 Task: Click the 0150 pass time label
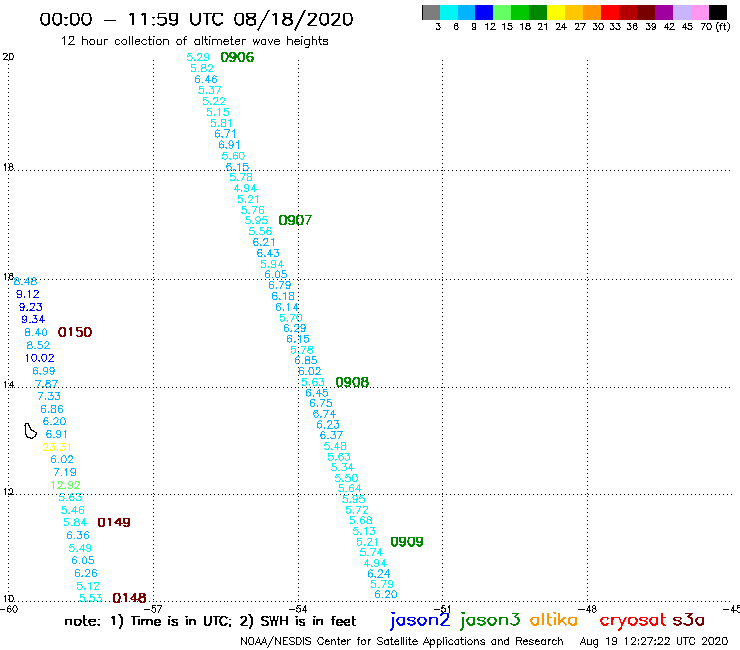[x=75, y=332]
